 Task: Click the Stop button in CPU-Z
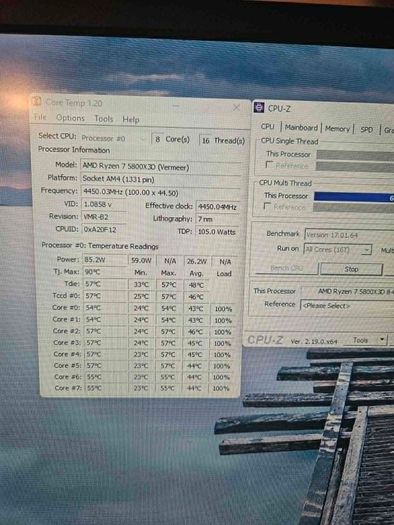coord(351,269)
